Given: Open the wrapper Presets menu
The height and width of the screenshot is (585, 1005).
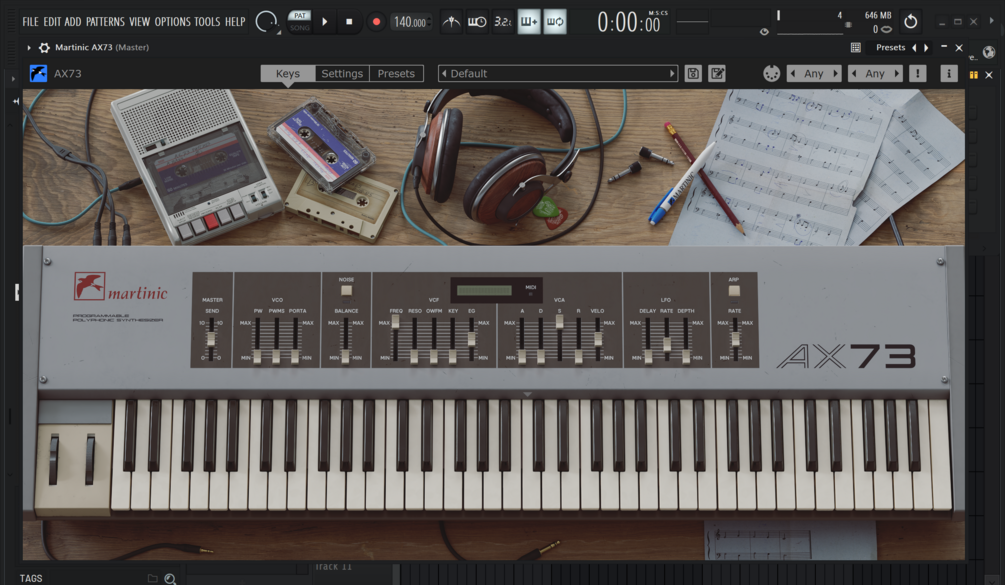Looking at the screenshot, I should (890, 47).
